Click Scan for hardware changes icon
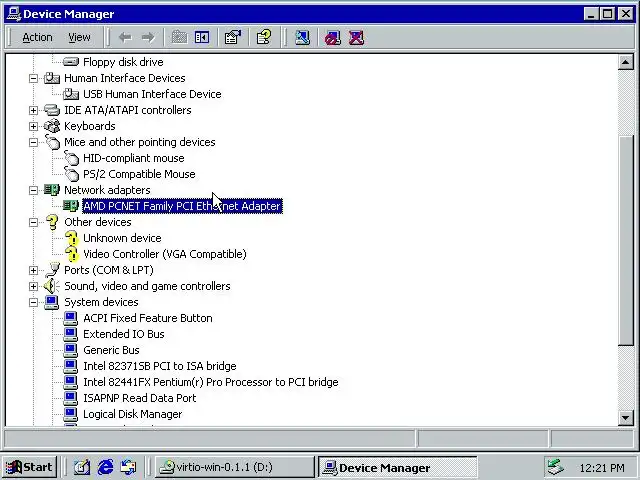The image size is (640, 480). tap(302, 38)
